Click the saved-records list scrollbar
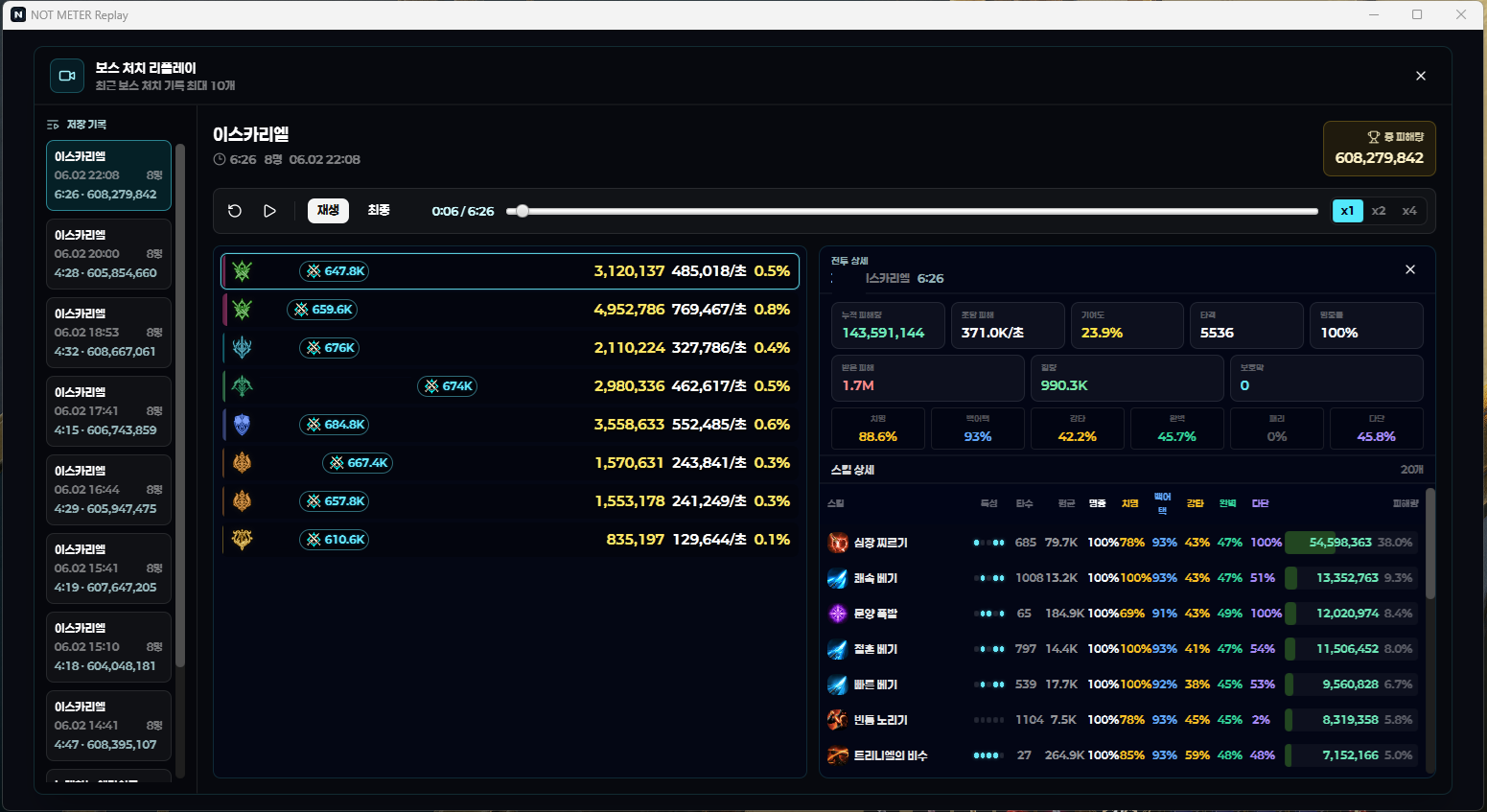 [x=180, y=405]
